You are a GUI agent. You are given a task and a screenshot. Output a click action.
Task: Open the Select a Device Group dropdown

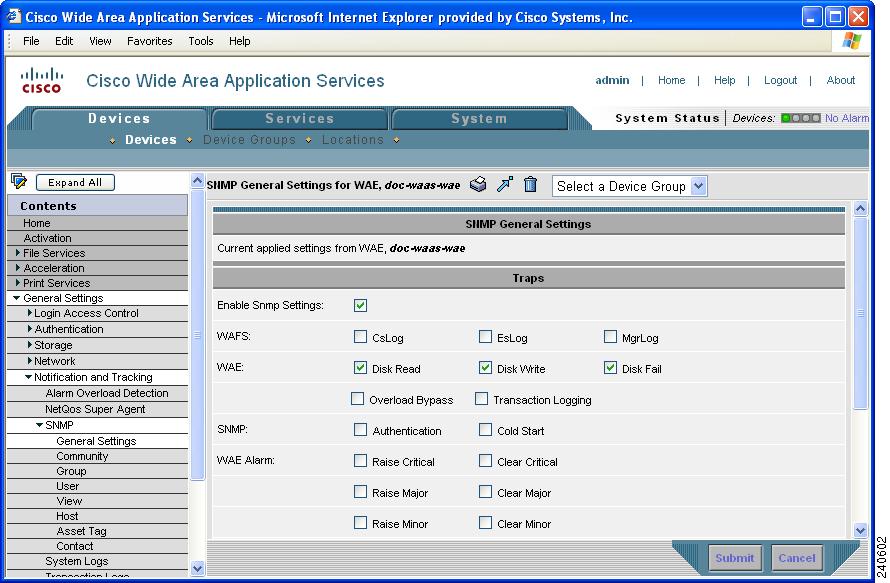click(629, 186)
